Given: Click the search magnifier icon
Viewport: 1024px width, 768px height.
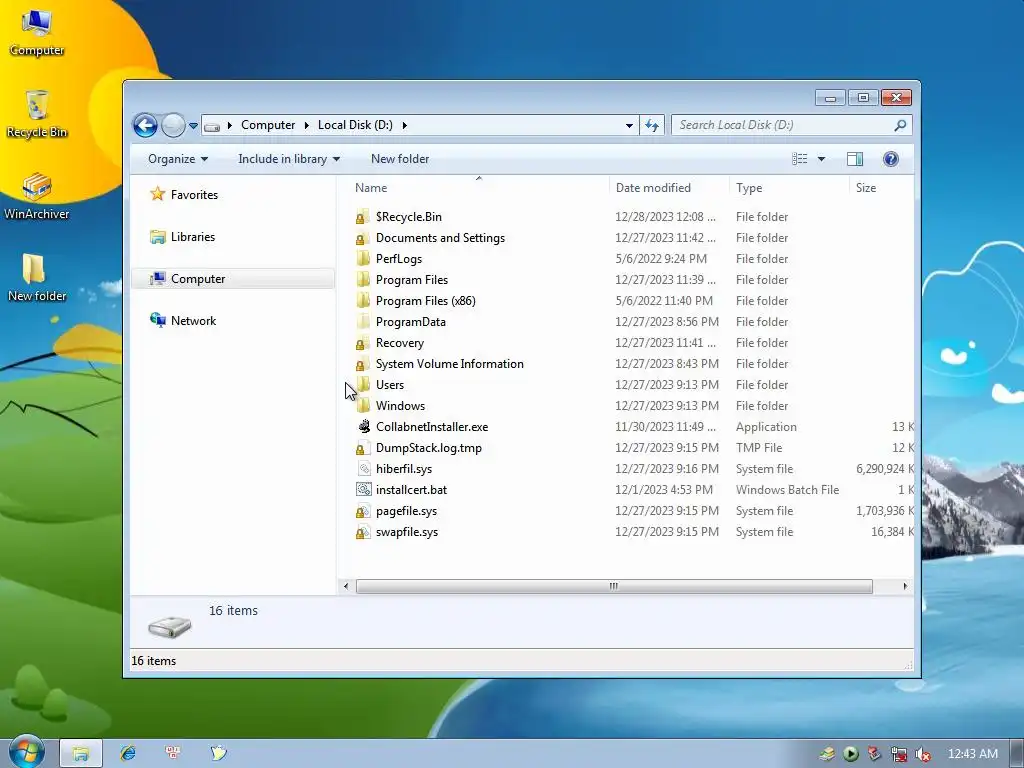Looking at the screenshot, I should (901, 125).
